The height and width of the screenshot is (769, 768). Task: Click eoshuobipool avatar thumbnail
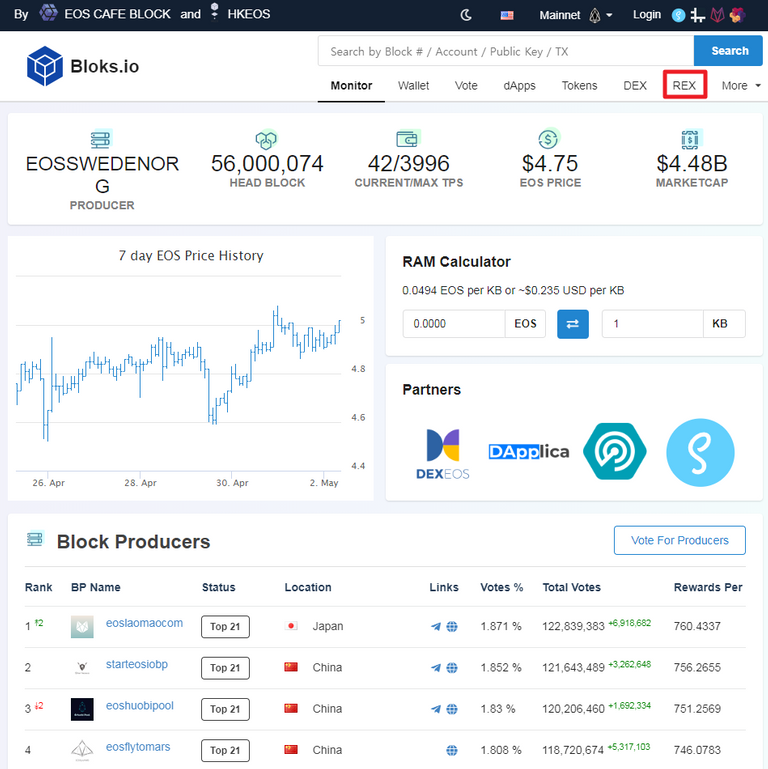[x=82, y=709]
